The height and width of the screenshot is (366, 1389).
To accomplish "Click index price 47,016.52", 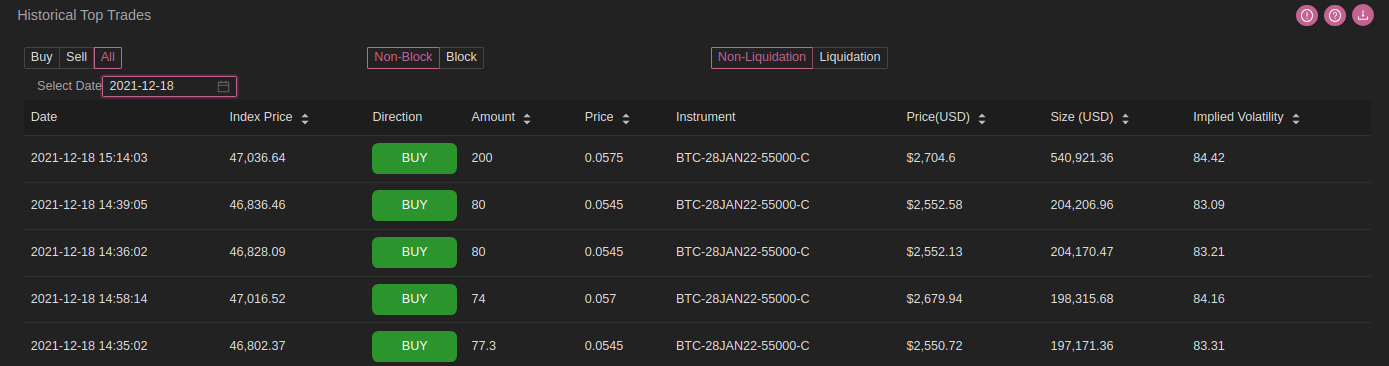I will [258, 299].
